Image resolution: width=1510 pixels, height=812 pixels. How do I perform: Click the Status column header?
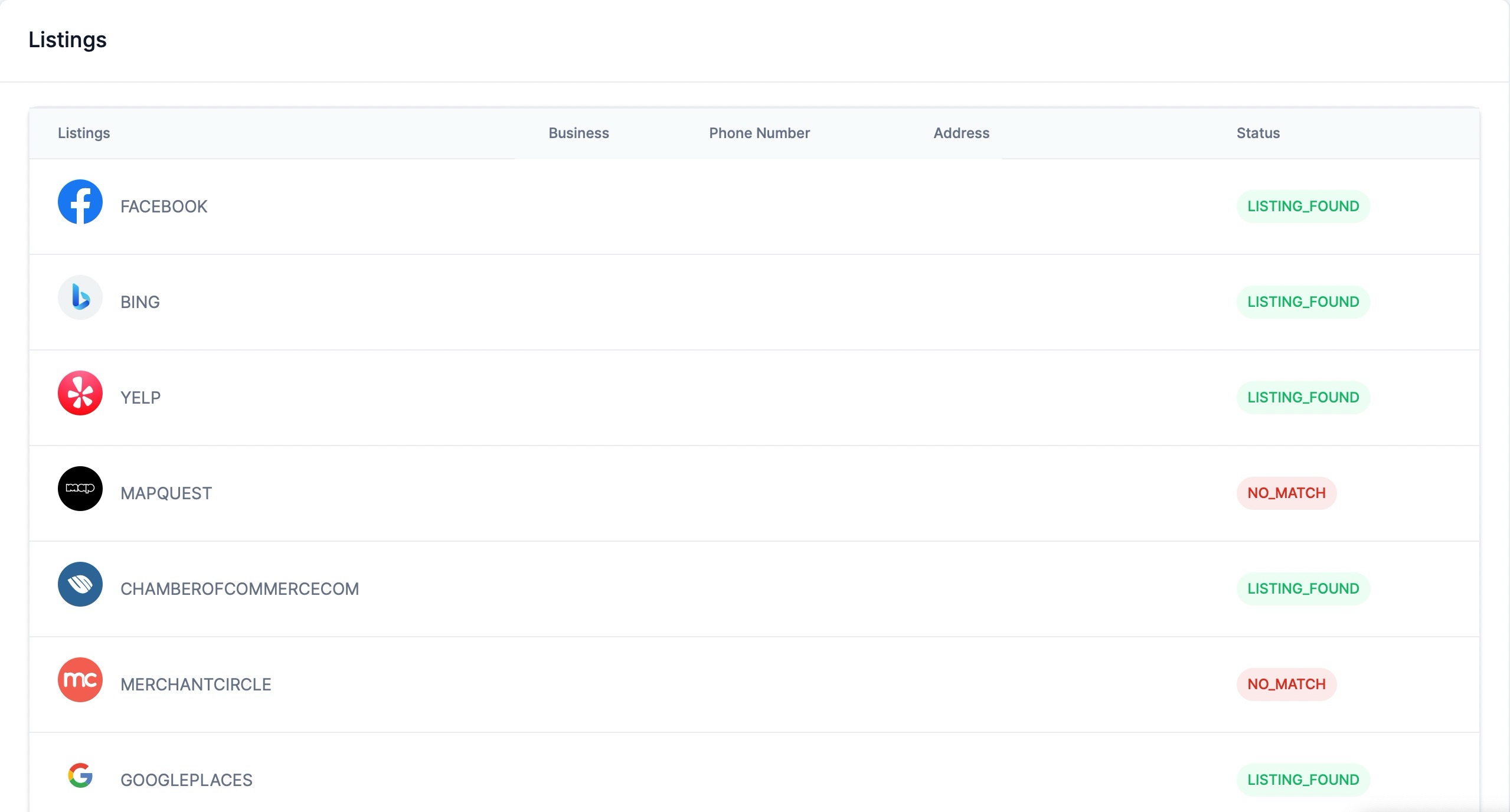coord(1258,133)
